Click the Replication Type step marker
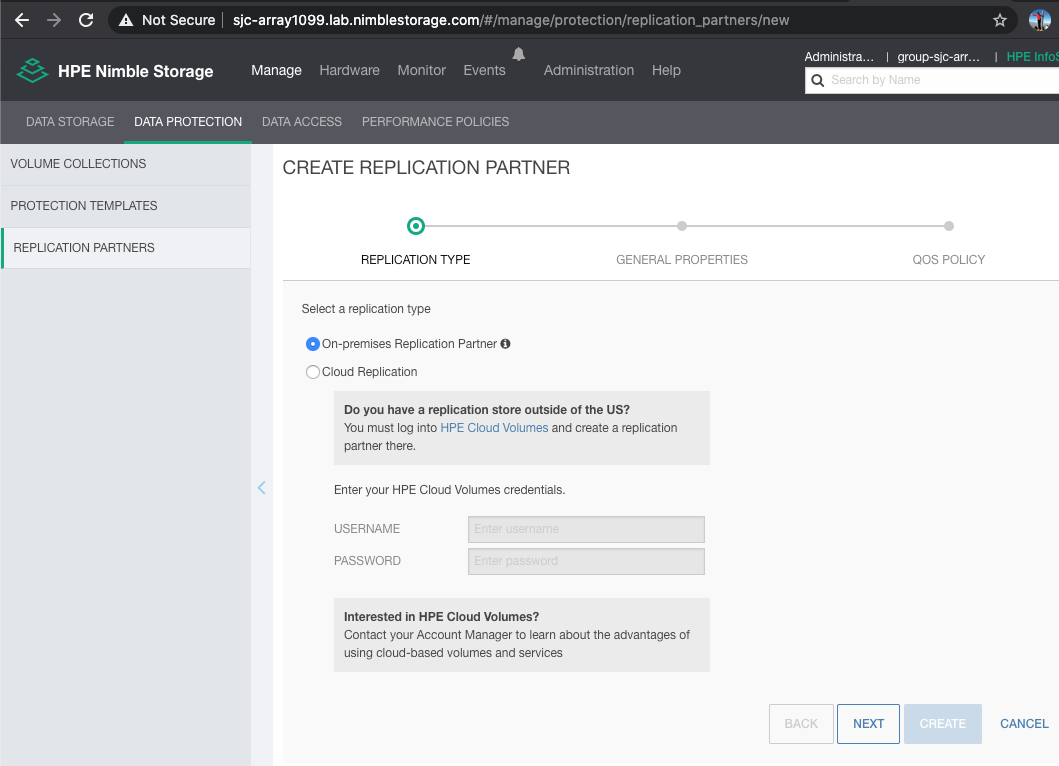1059x766 pixels. (x=416, y=226)
